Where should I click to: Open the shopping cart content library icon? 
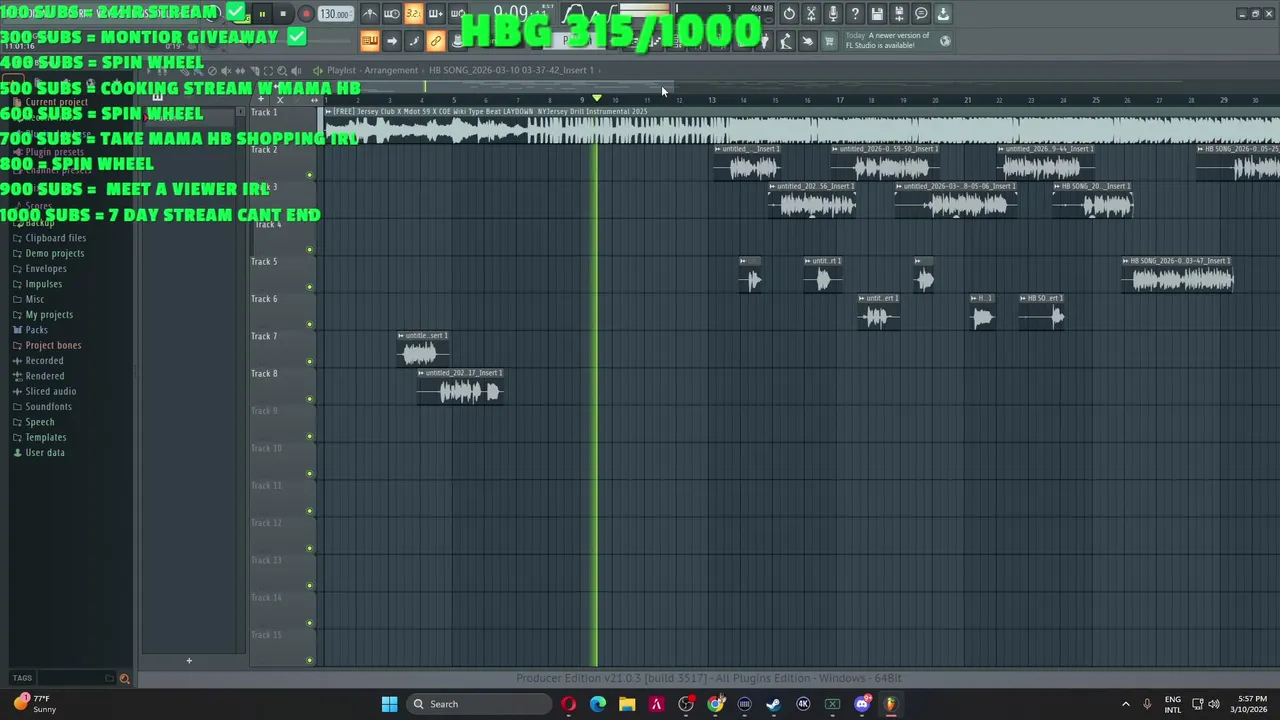(829, 41)
